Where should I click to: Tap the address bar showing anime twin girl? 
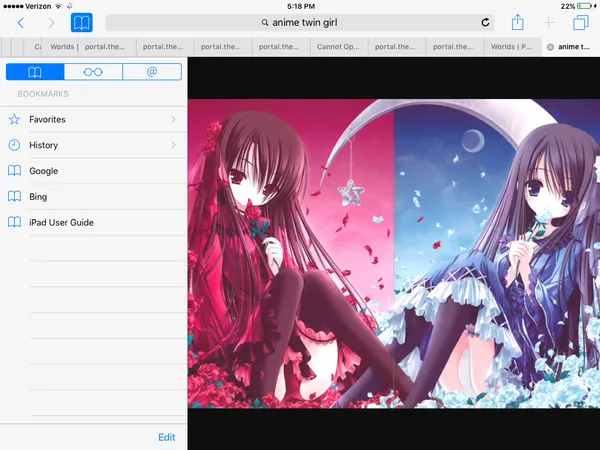(x=300, y=23)
